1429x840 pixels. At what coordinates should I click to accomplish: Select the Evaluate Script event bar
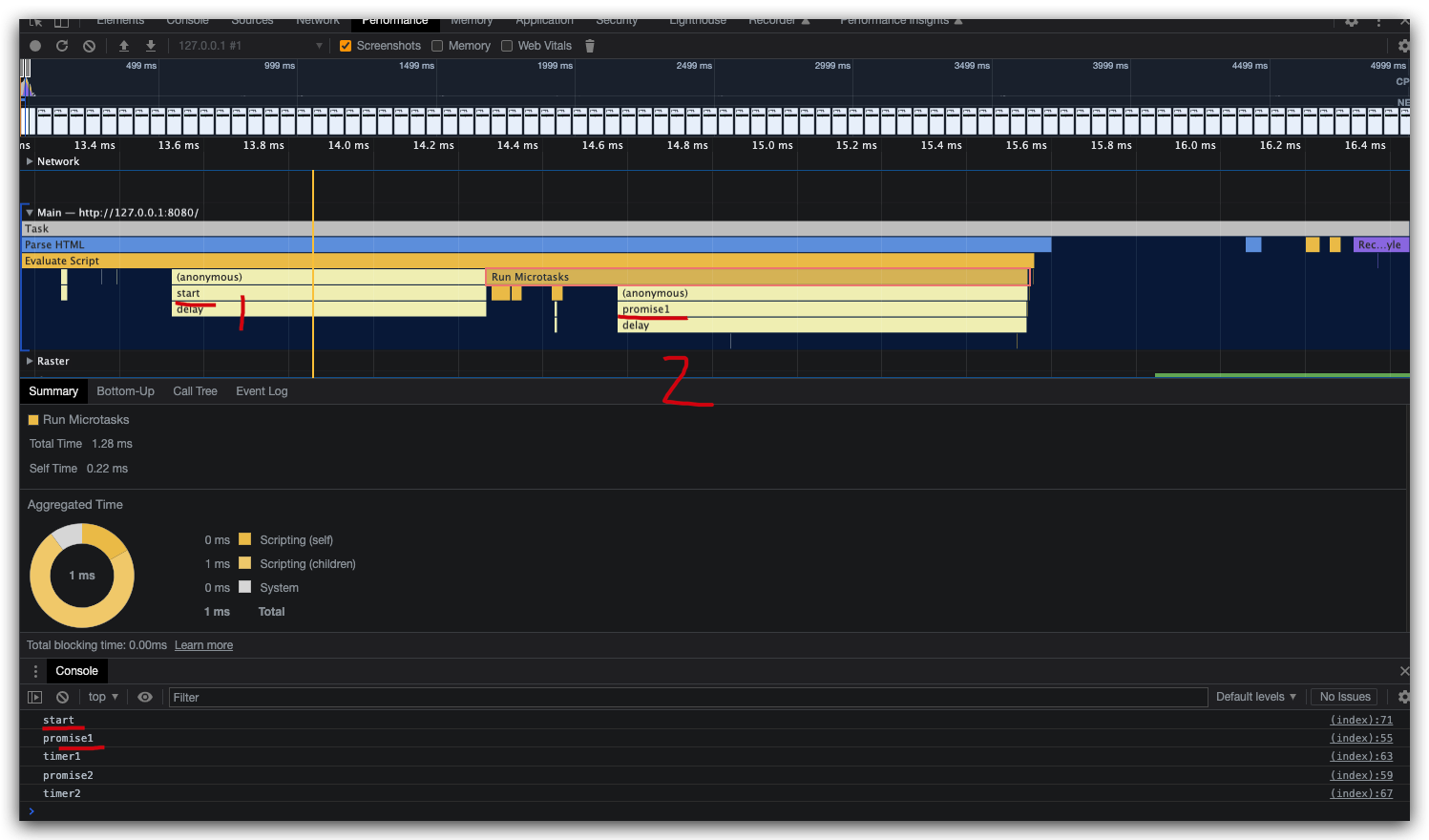[527, 261]
